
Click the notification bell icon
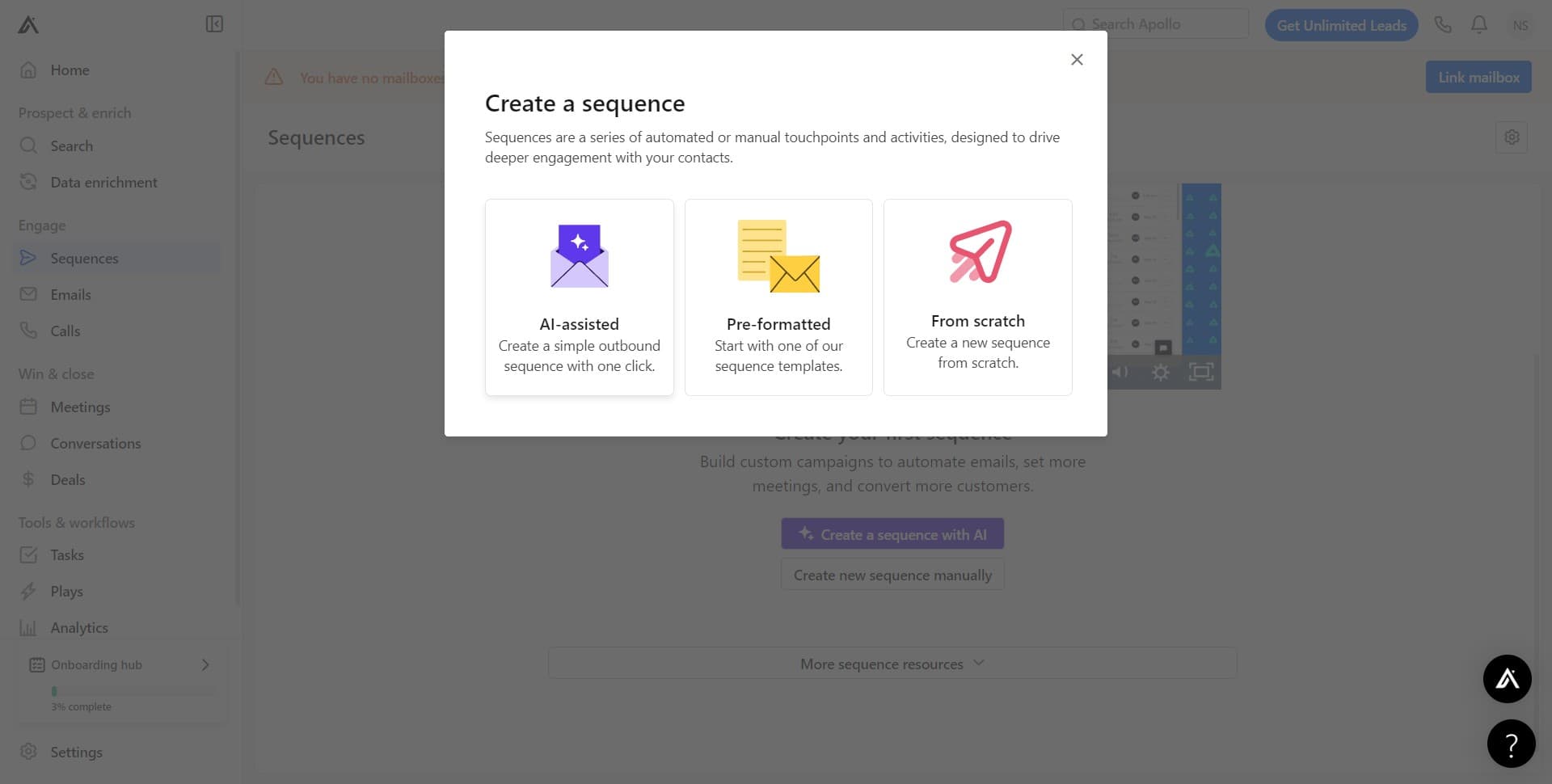1478,24
